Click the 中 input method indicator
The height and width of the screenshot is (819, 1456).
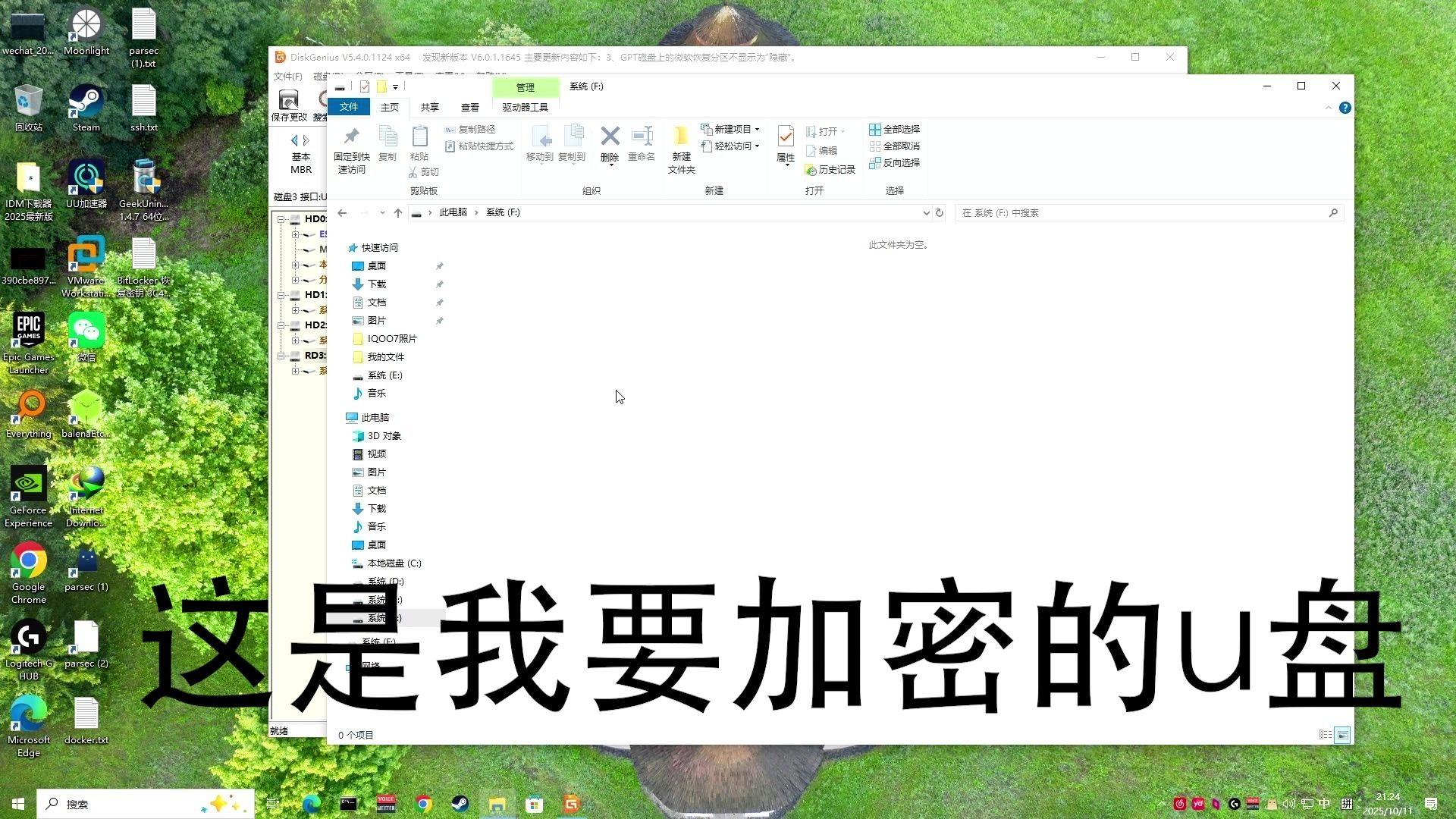point(1323,803)
